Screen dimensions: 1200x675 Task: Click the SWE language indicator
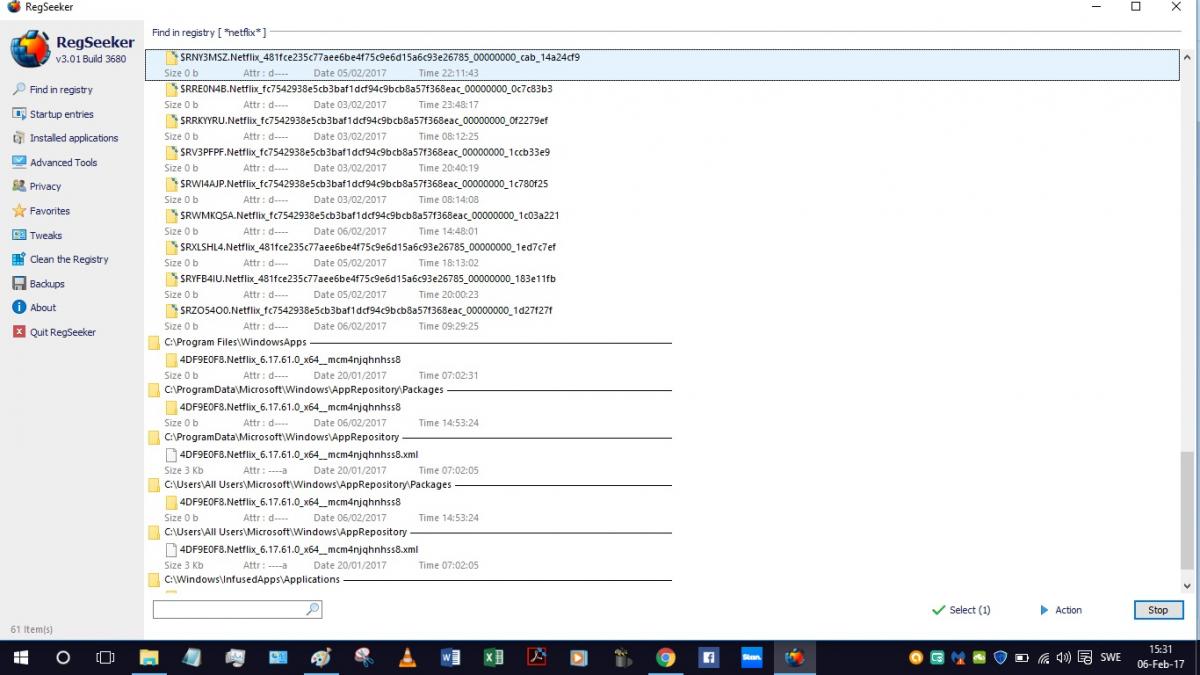[1110, 658]
